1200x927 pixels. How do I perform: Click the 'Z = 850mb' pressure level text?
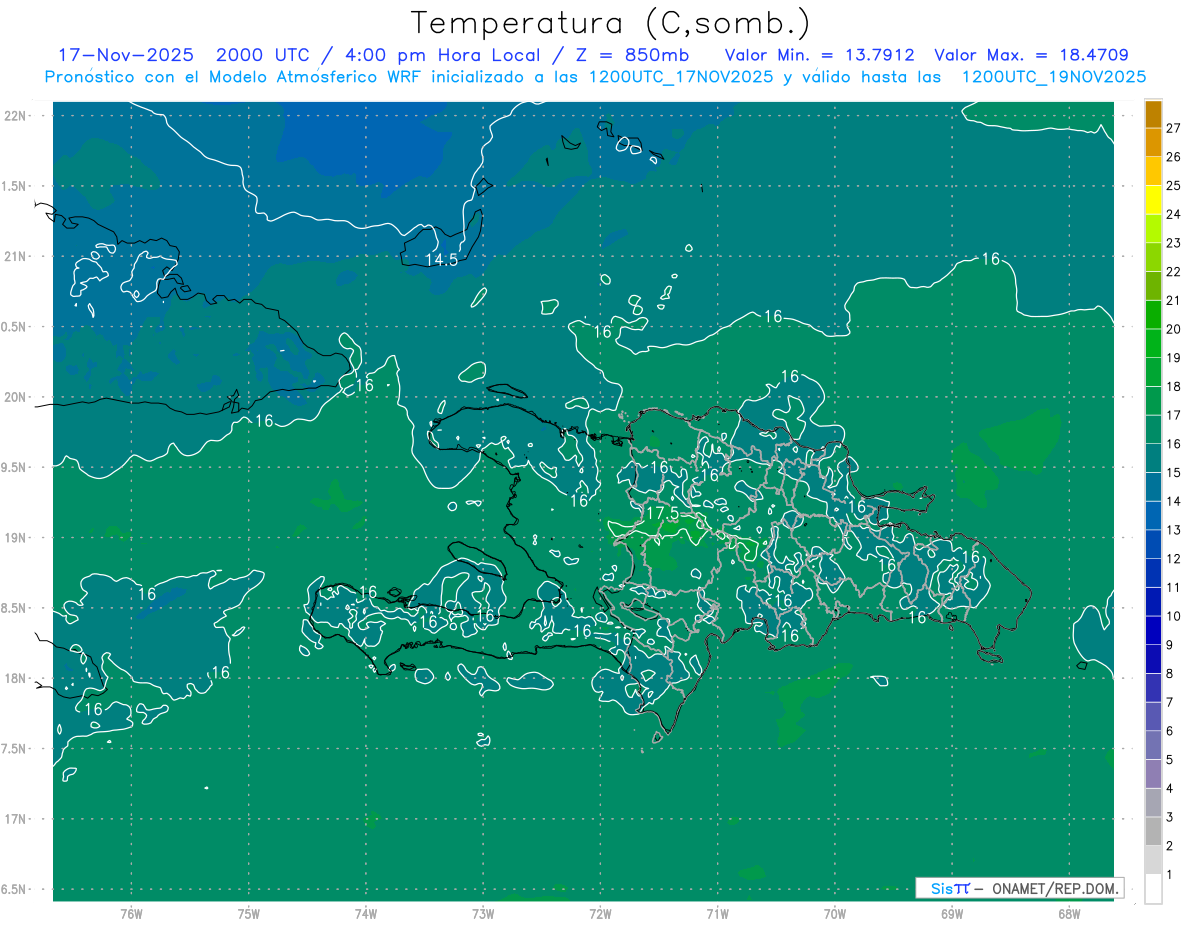tap(641, 55)
